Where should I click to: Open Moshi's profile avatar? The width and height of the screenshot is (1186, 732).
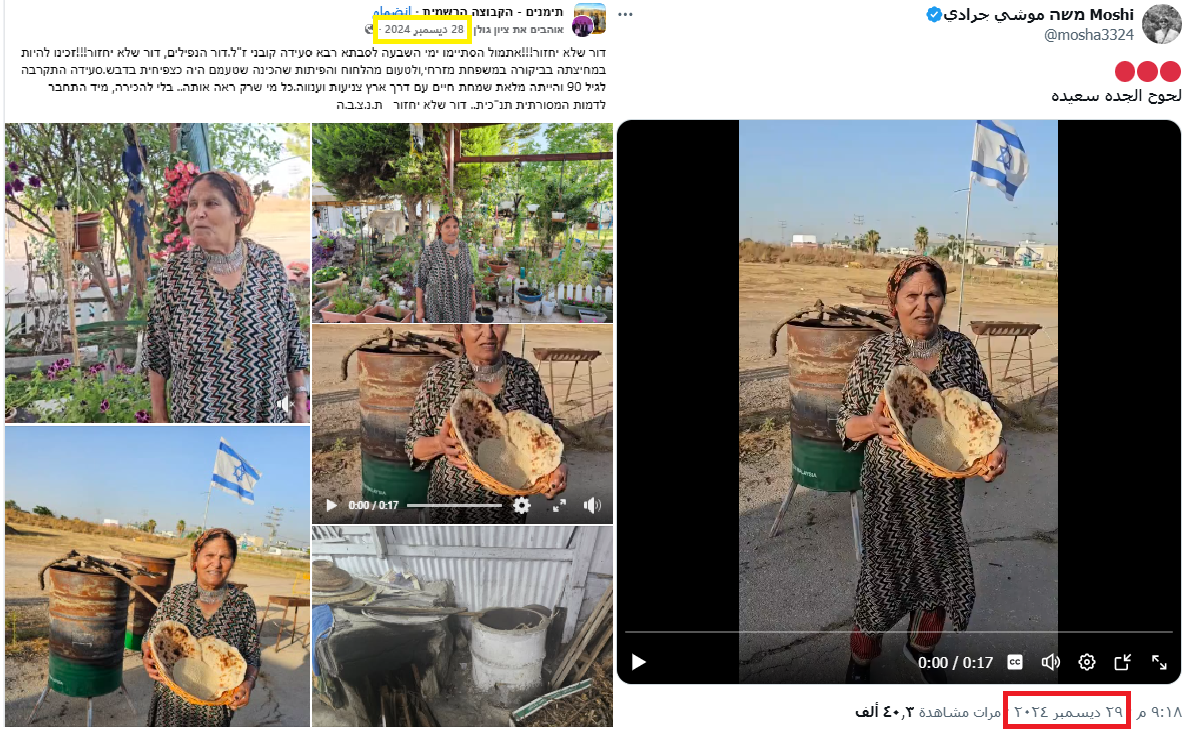[1161, 24]
